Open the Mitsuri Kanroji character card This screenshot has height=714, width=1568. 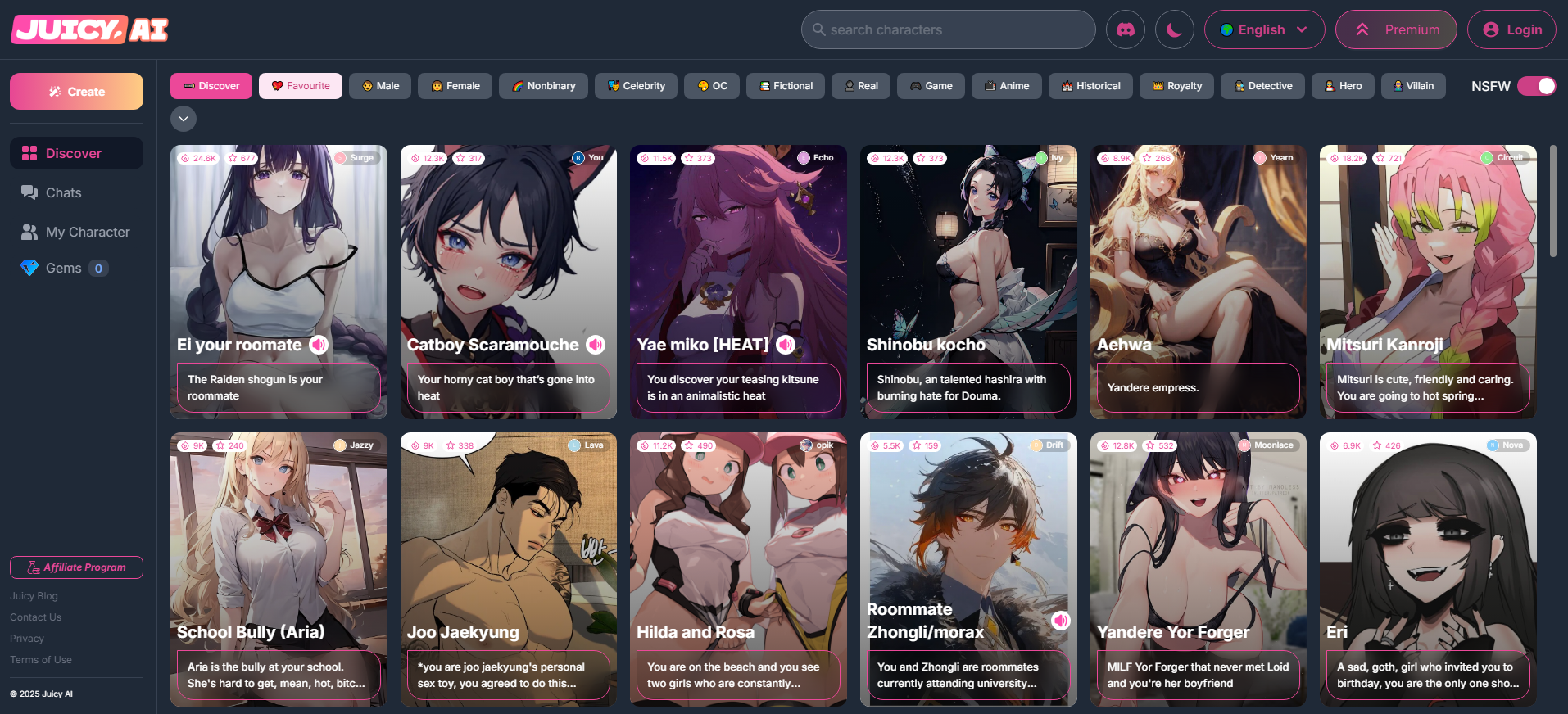click(x=1428, y=282)
